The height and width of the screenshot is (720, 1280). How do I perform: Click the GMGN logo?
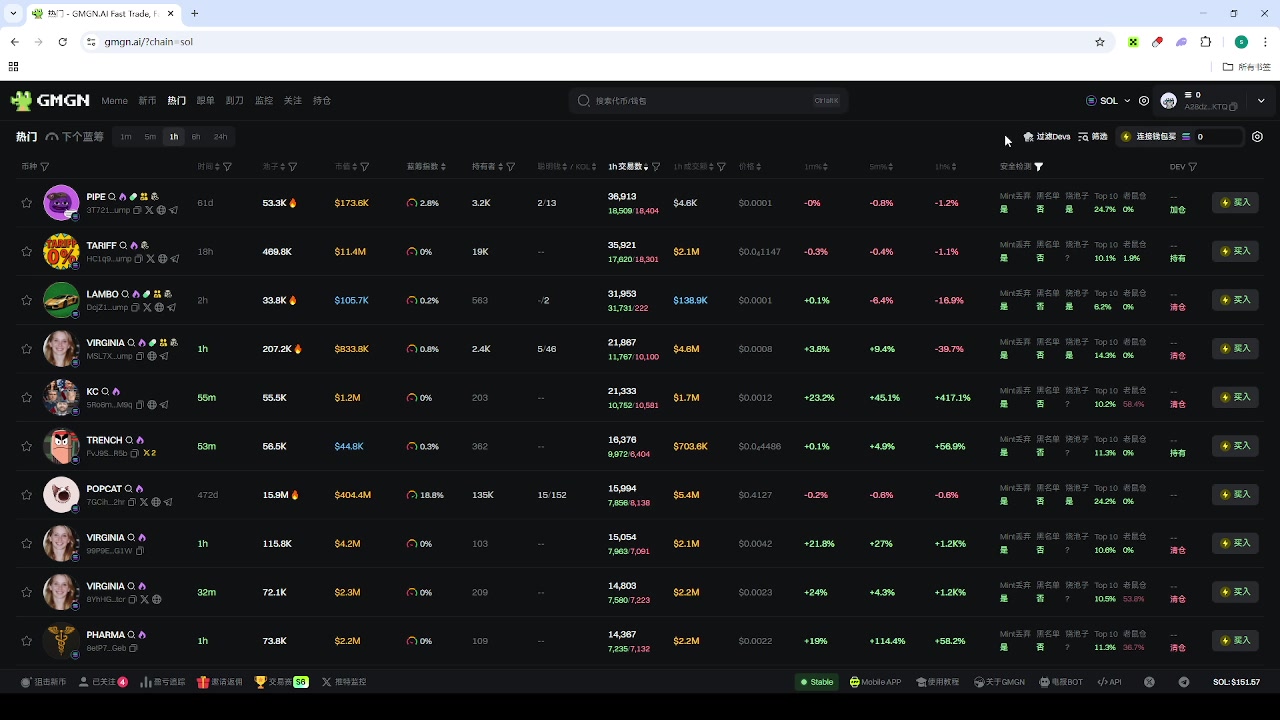[50, 100]
